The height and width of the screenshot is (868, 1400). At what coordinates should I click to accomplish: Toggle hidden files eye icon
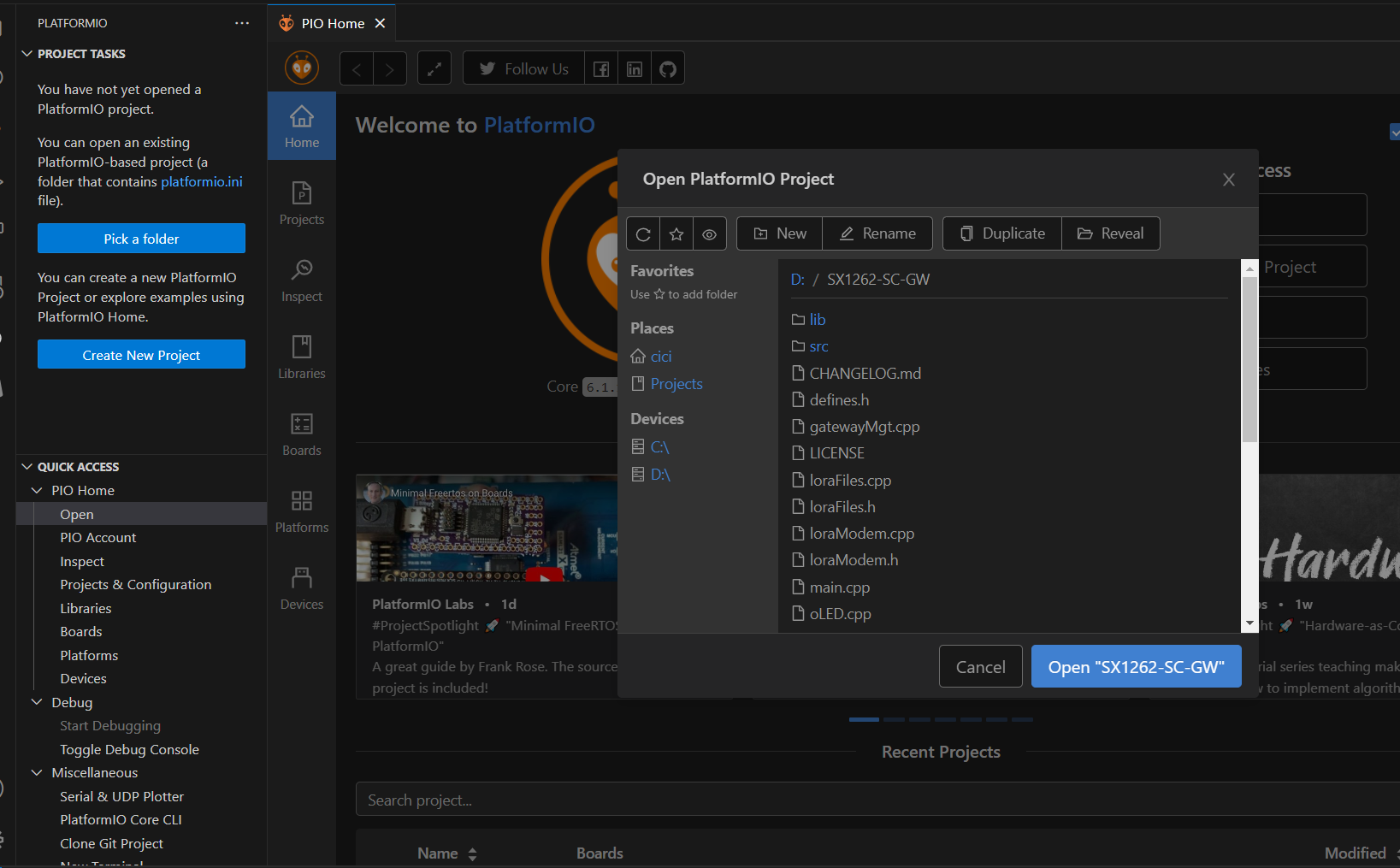pos(710,233)
